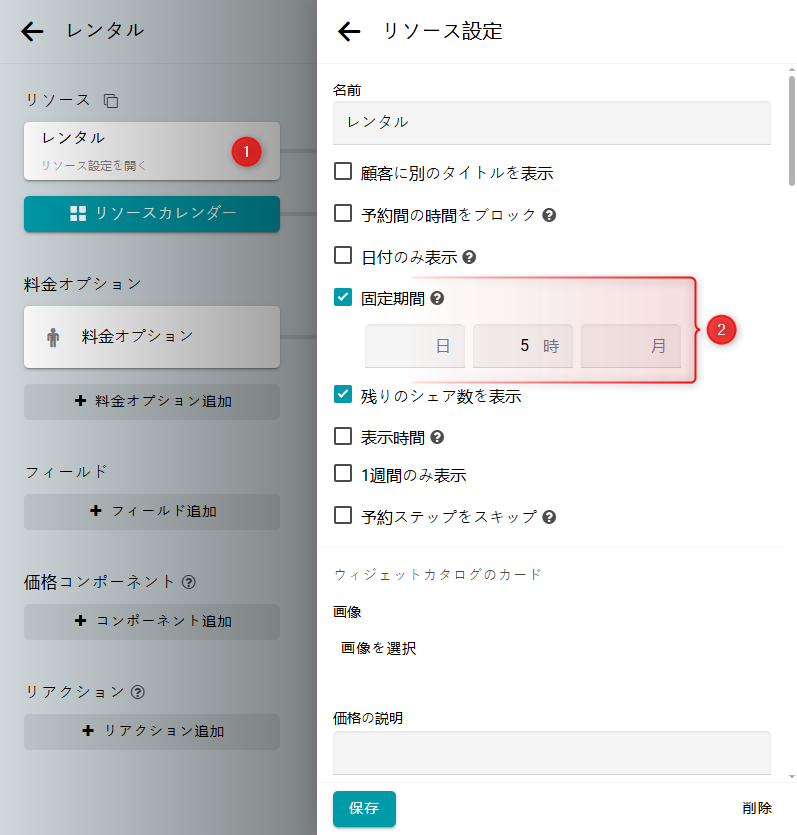Click help icon beside 表示時間

[x=437, y=437]
